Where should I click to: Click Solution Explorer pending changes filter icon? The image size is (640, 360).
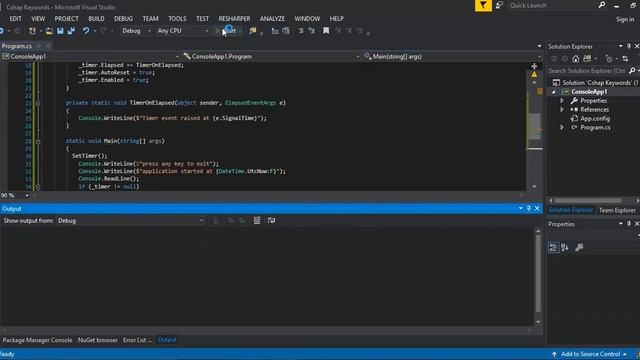(609, 59)
